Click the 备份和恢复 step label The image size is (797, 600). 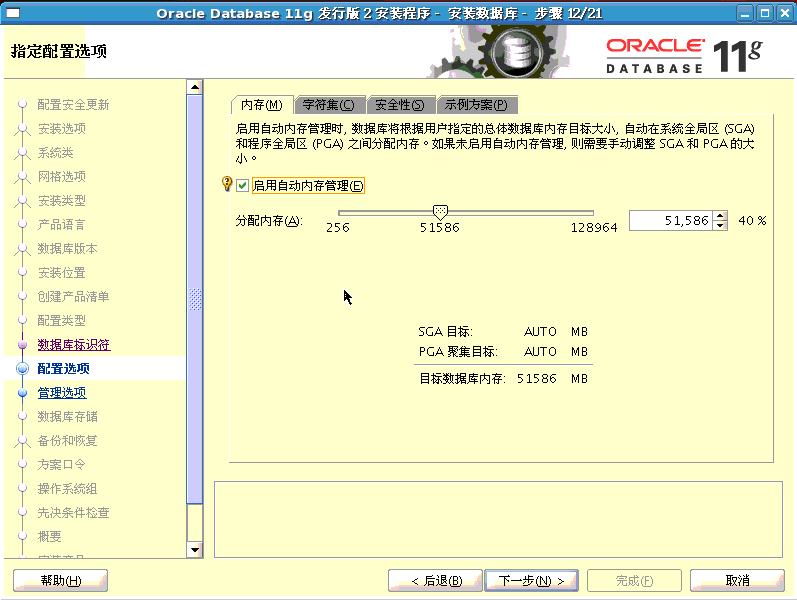[x=68, y=441]
